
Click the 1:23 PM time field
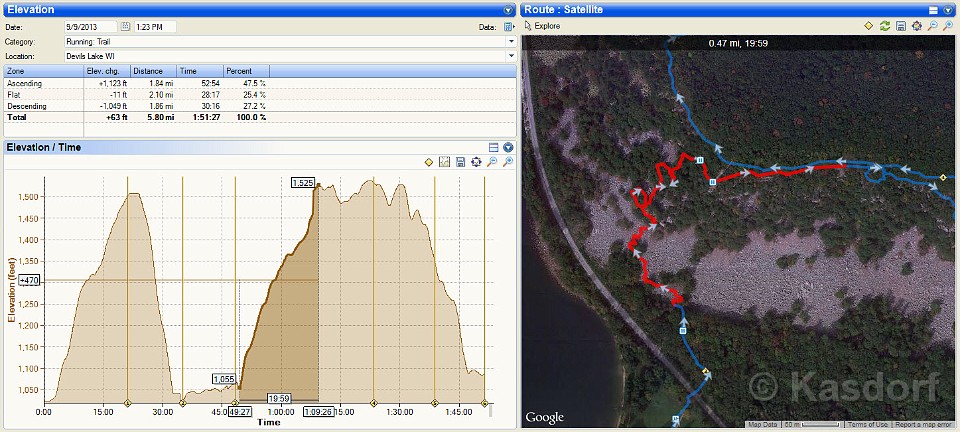(155, 26)
